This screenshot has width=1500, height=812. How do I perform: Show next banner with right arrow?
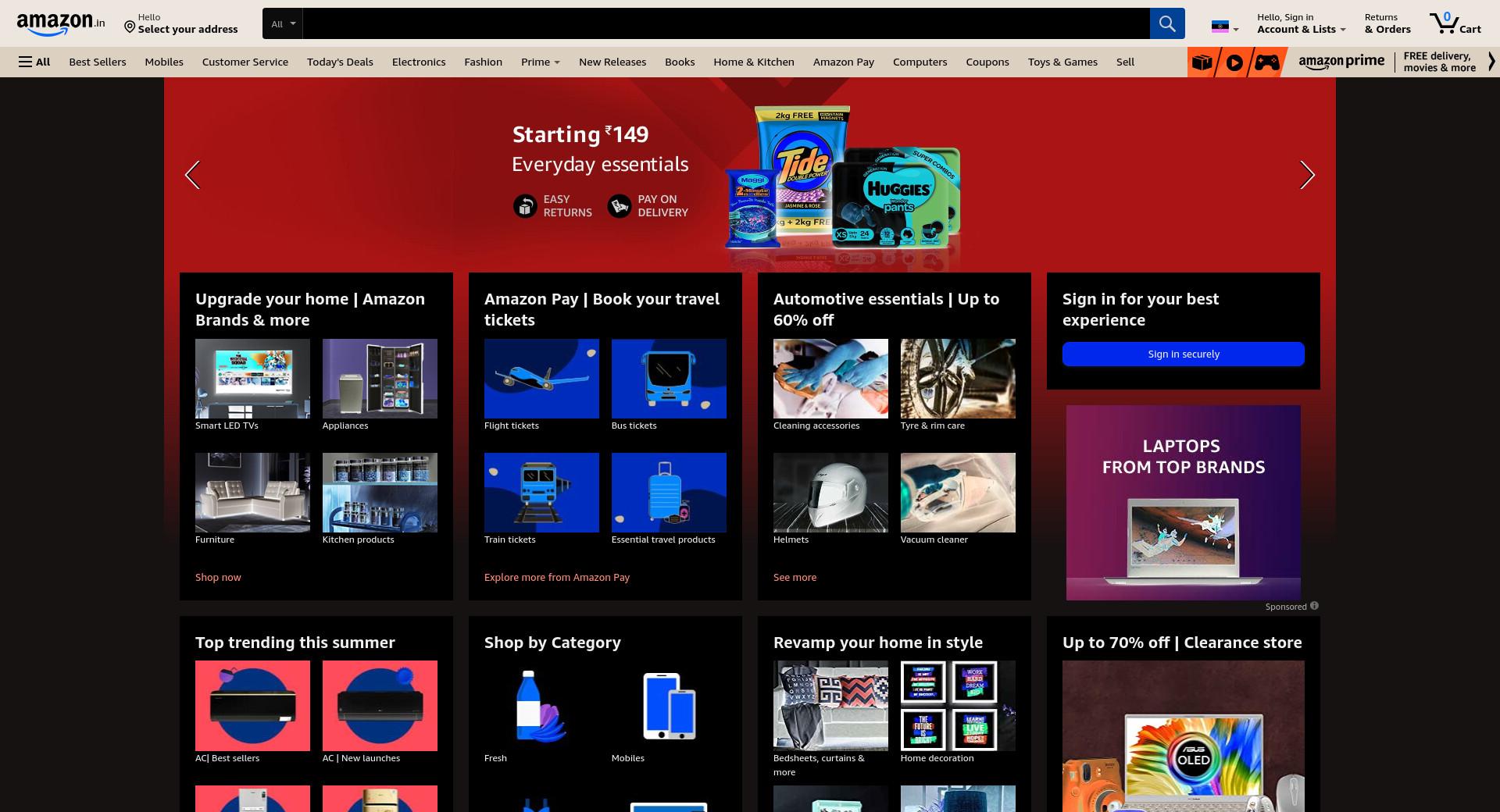coord(1307,175)
